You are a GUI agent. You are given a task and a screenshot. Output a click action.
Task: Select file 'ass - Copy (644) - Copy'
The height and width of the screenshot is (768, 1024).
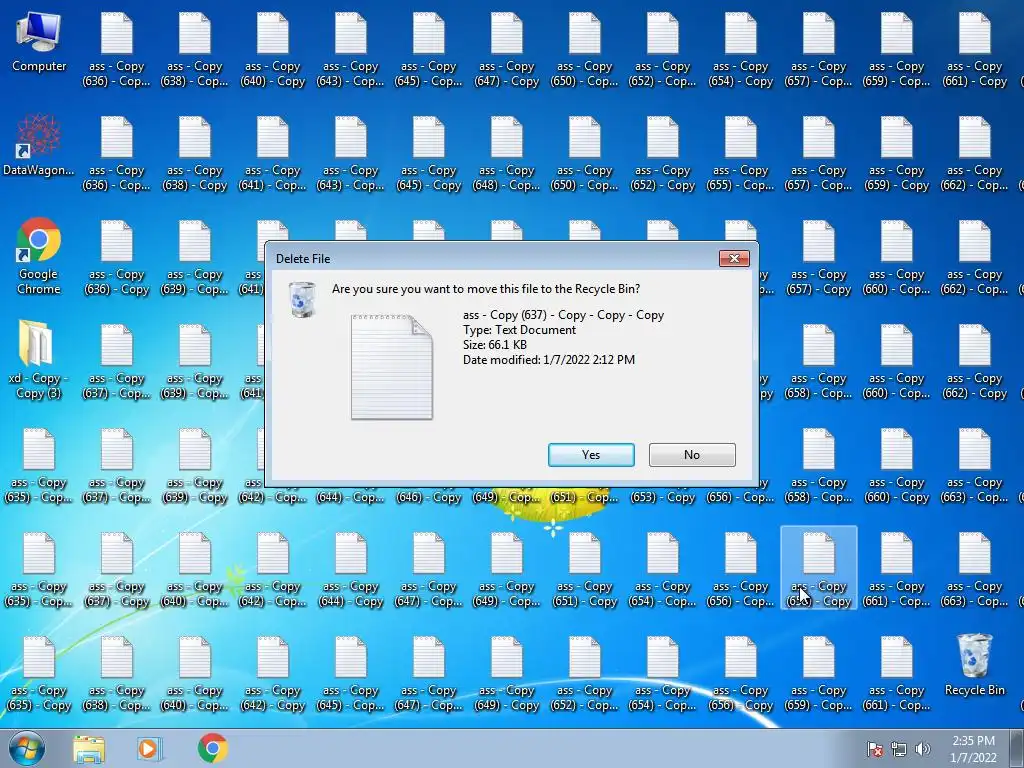(351, 569)
